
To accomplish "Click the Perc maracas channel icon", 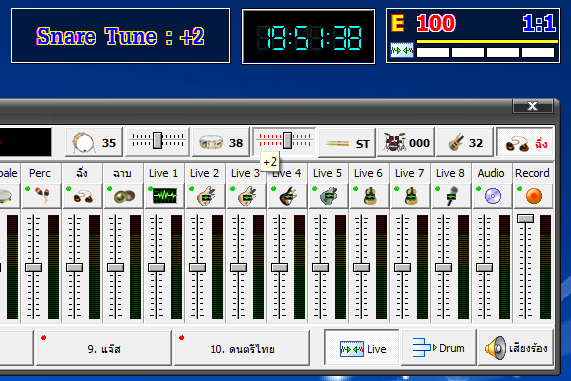I will tap(41, 196).
